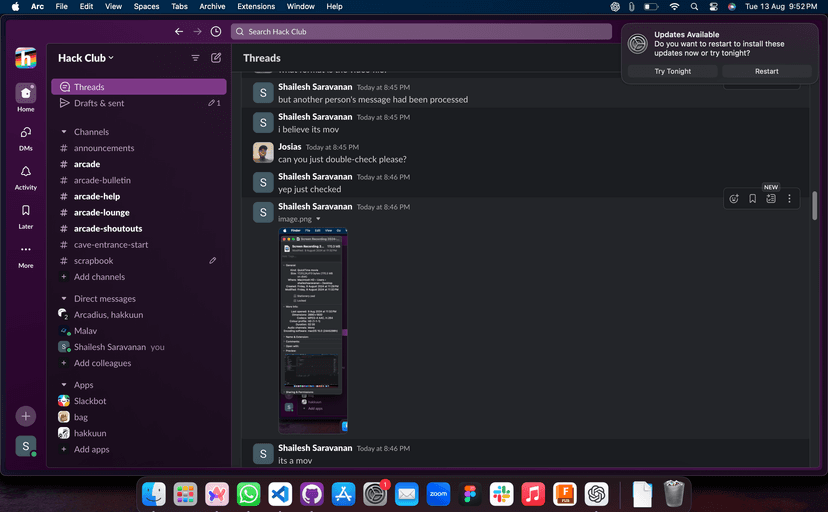Open DMs from the left rail
The width and height of the screenshot is (828, 512).
click(x=26, y=137)
